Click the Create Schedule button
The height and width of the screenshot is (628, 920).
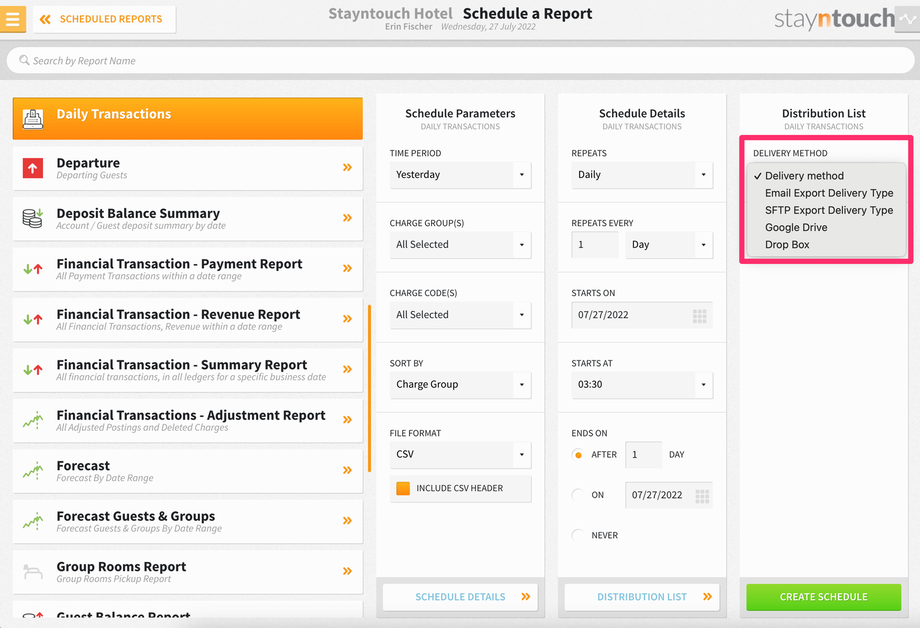(x=824, y=597)
